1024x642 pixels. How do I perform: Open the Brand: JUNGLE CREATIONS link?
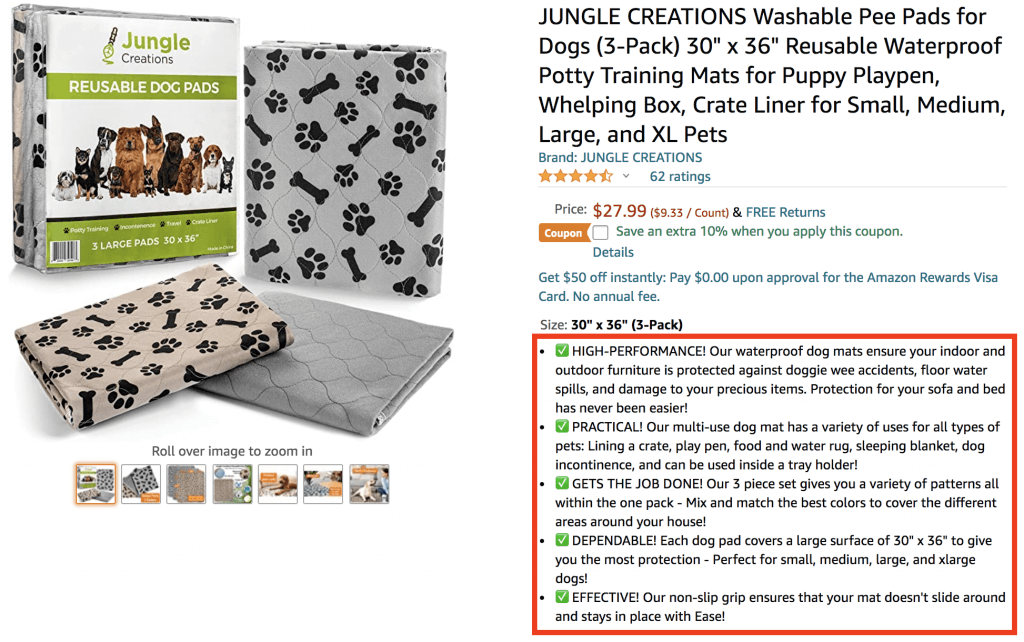tap(620, 157)
